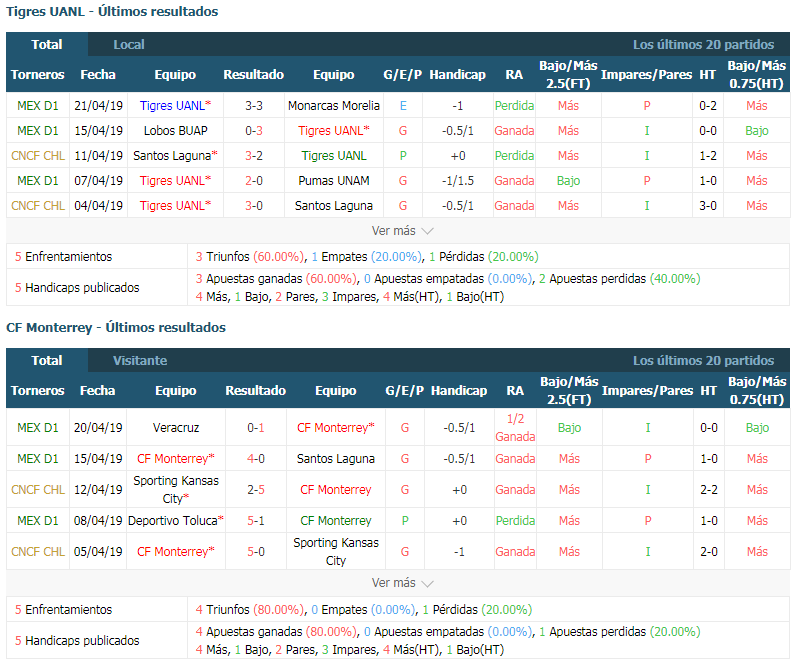Click the CF Monterrey - Últimos resultados heading
793x659 pixels.
click(x=116, y=327)
